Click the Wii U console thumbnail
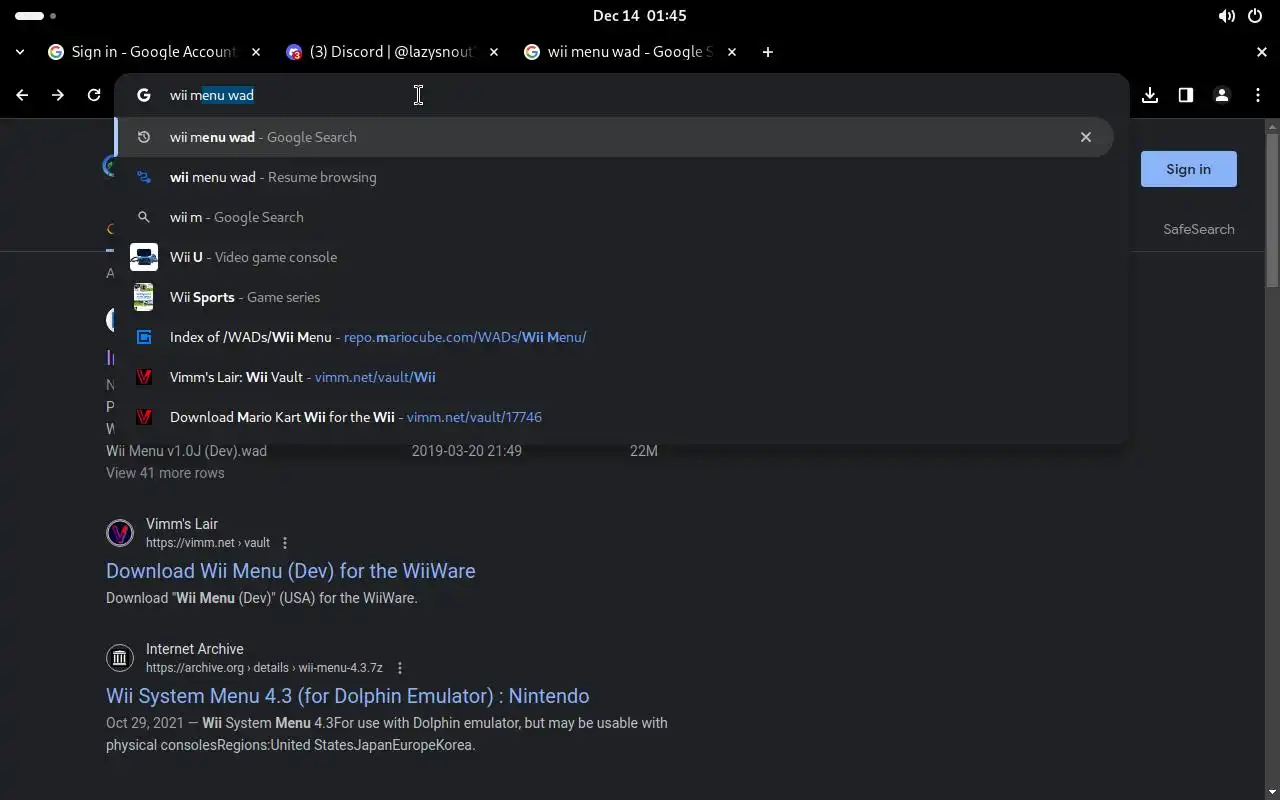 pos(144,257)
